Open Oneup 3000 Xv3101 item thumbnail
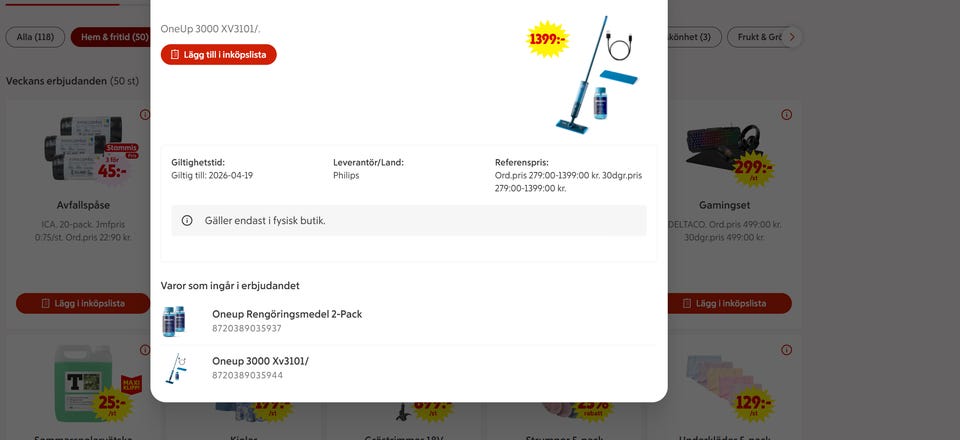The width and height of the screenshot is (960, 440). tap(176, 368)
